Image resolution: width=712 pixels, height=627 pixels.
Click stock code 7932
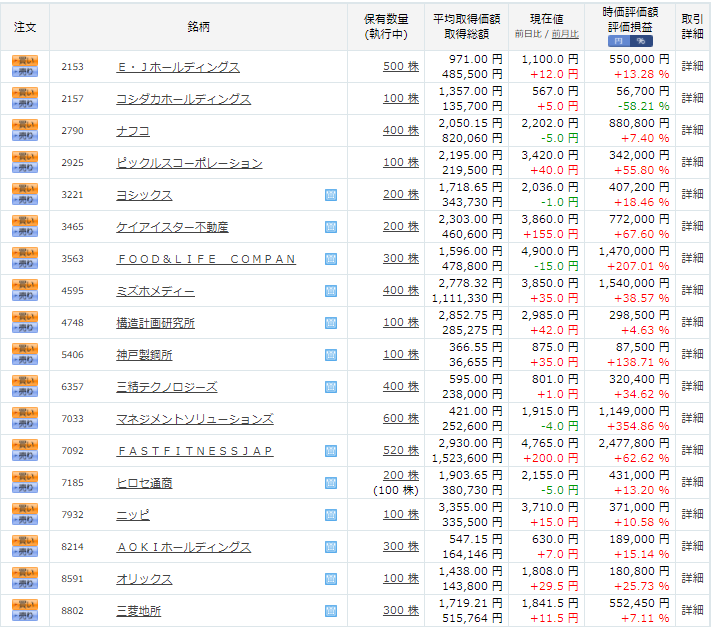coord(73,515)
